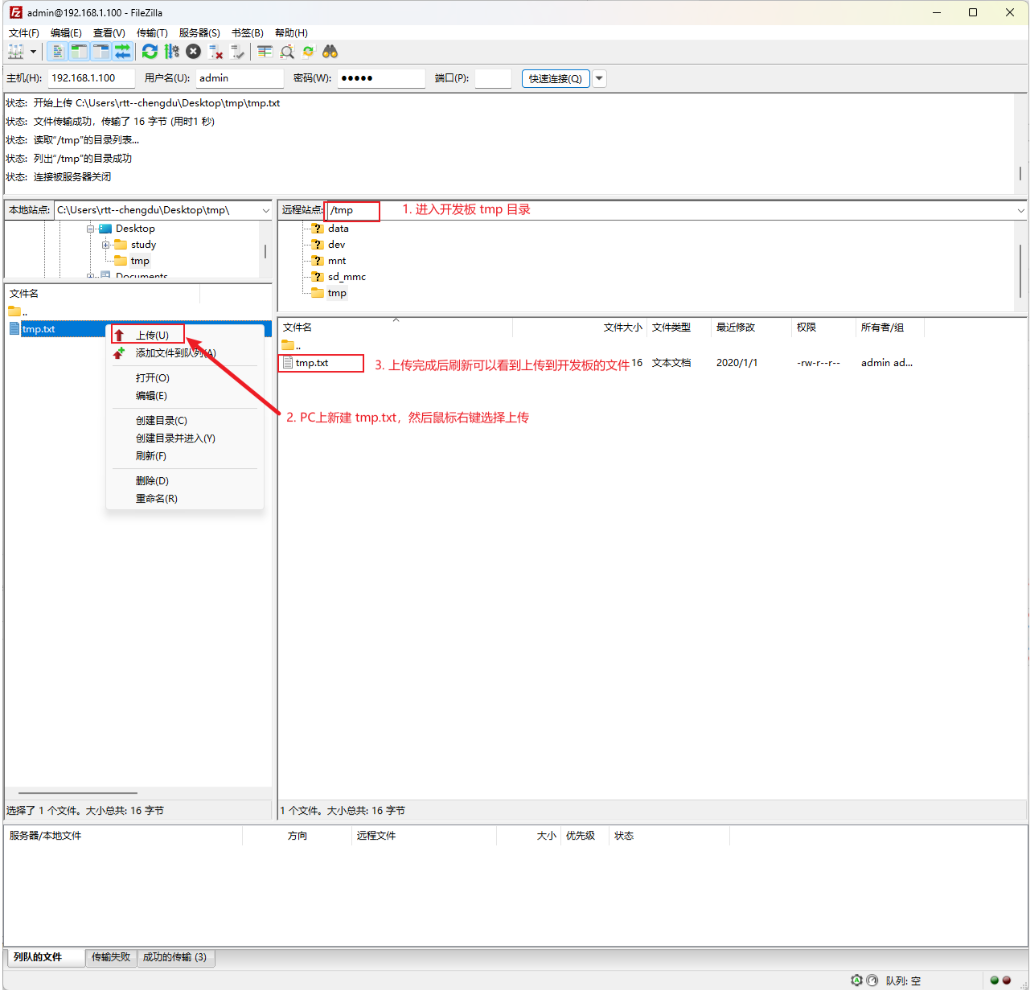Click the disconnect from server icon
Image resolution: width=1033 pixels, height=990 pixels.
coord(215,51)
